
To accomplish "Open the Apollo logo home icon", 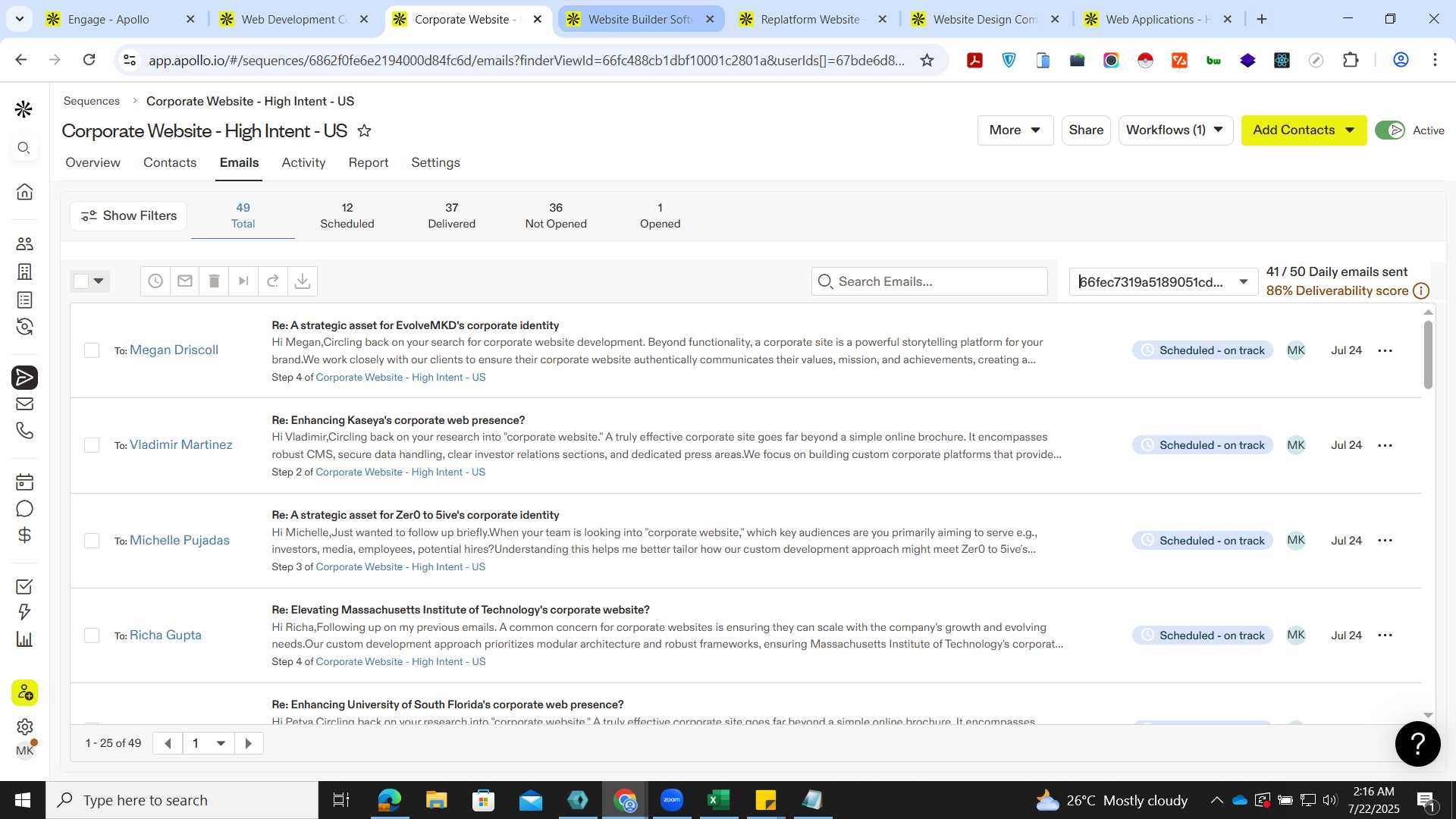I will click(x=24, y=110).
